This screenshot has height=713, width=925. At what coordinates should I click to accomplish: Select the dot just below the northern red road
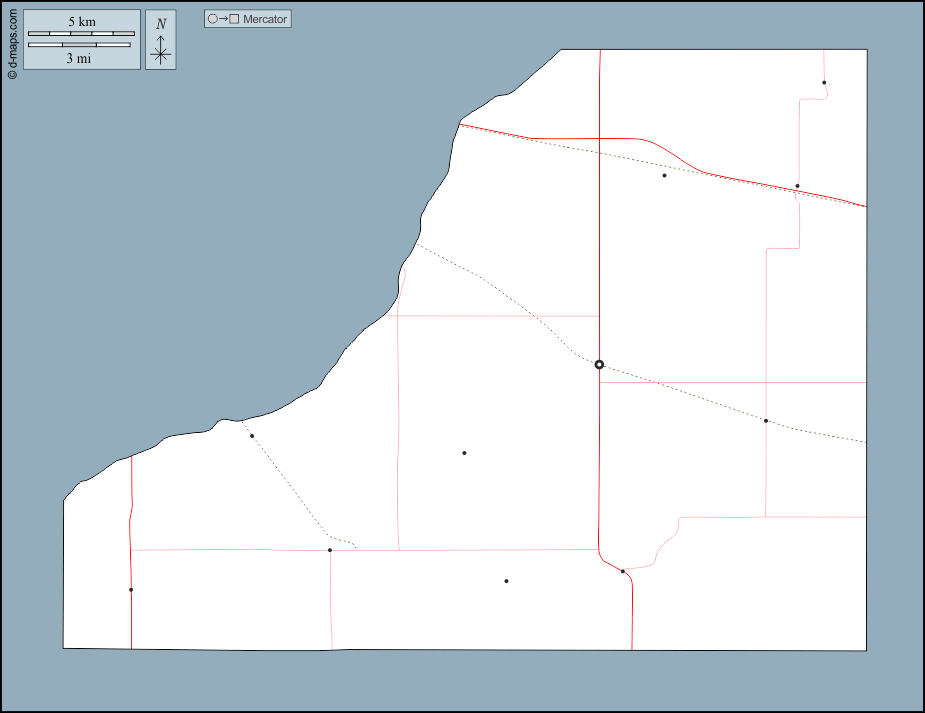(664, 176)
